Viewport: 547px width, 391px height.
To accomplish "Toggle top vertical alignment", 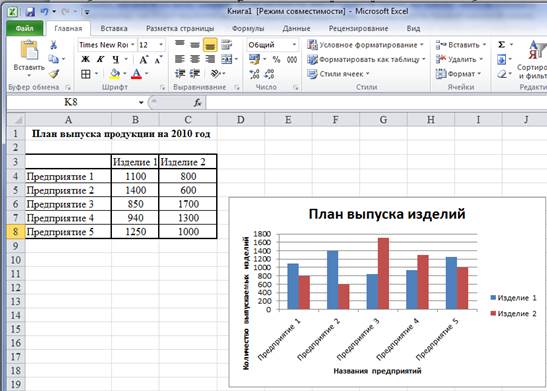I will pyautogui.click(x=180, y=44).
